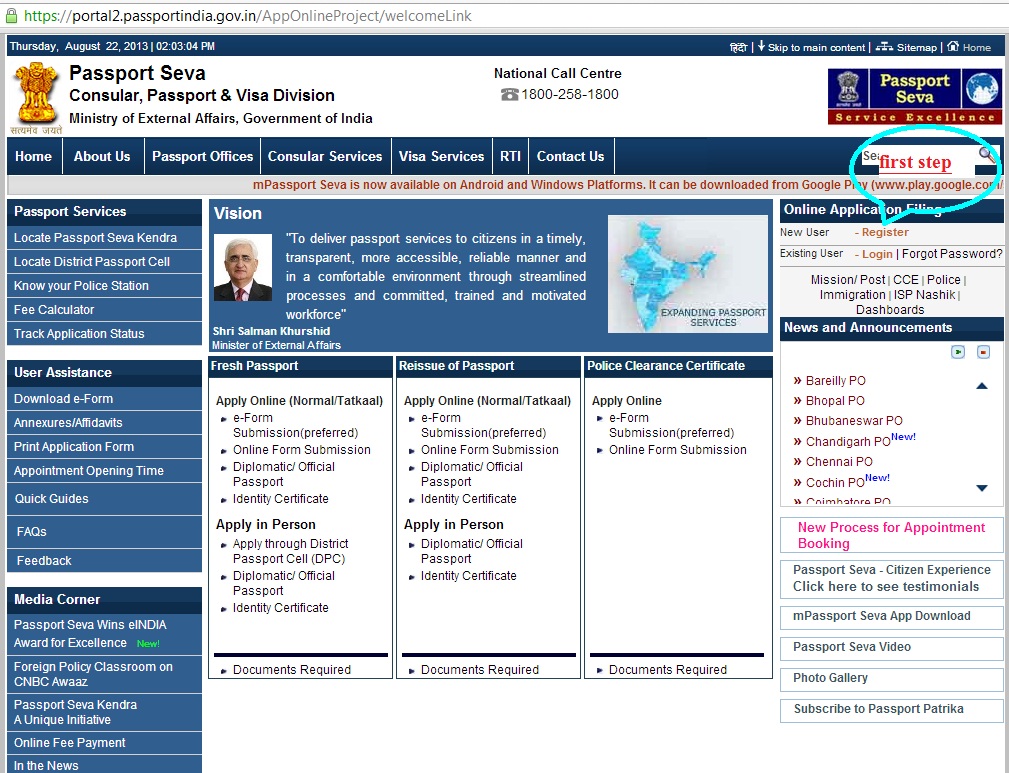Open Locate District Passport Cell
Screen dimensions: 1009x773
click(104, 262)
